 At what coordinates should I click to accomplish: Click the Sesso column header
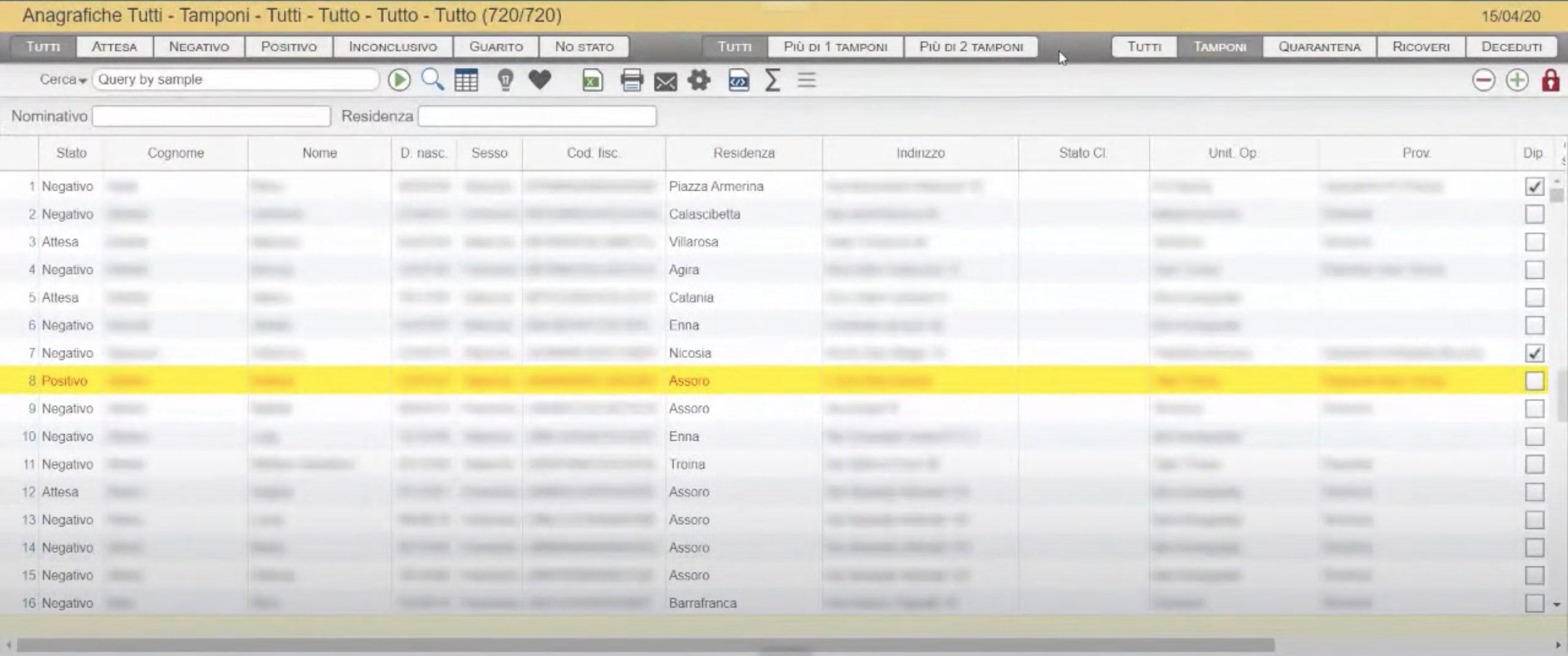point(489,153)
